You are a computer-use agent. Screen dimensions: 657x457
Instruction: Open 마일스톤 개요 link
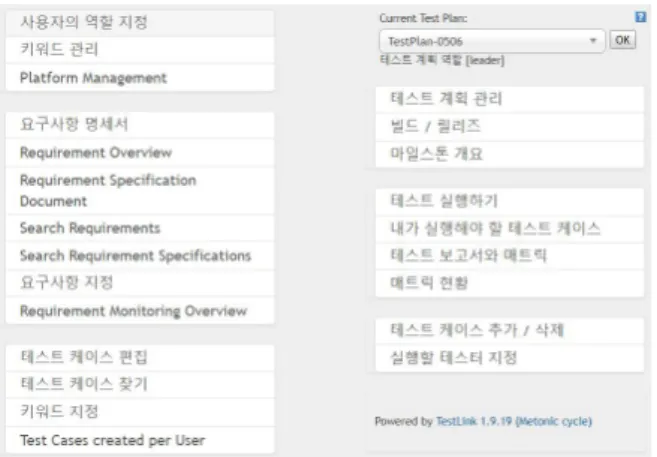point(510,154)
